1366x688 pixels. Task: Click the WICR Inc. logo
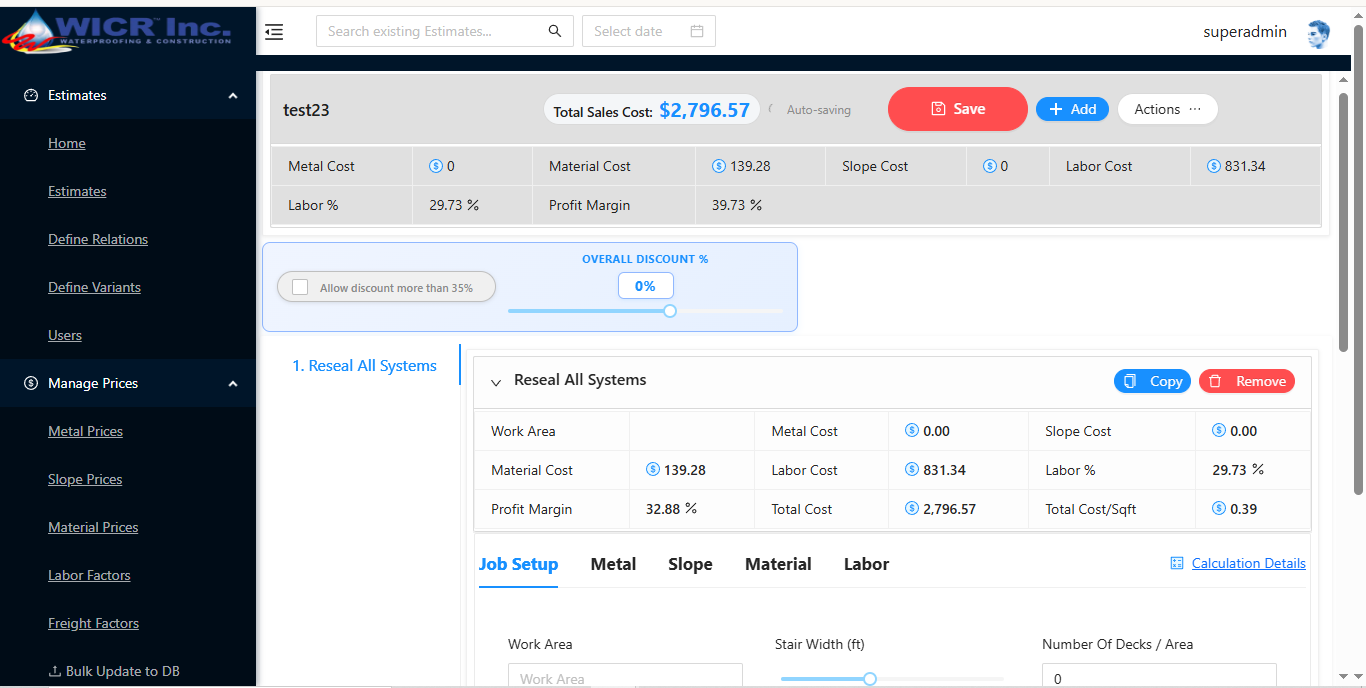coord(117,30)
